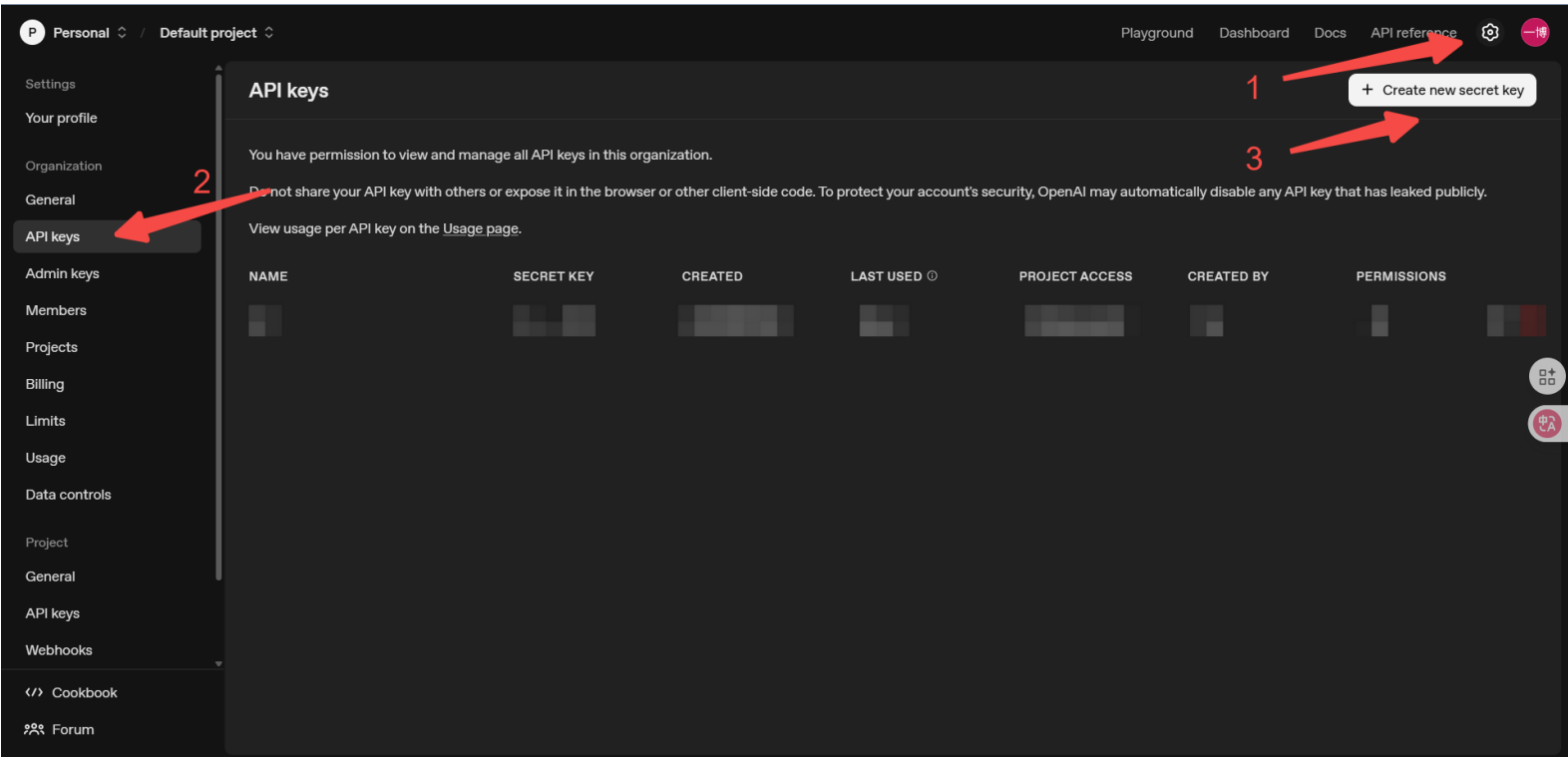Viewport: 1568px width, 757px height.
Task: Open the user avatar menu
Action: click(x=1534, y=33)
